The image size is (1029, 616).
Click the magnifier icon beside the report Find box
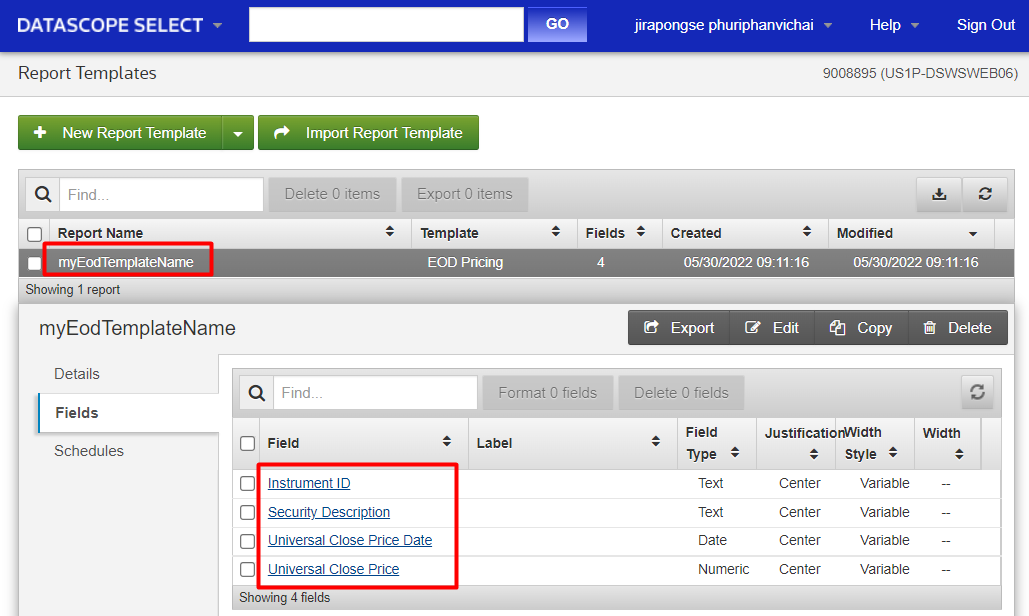[43, 194]
